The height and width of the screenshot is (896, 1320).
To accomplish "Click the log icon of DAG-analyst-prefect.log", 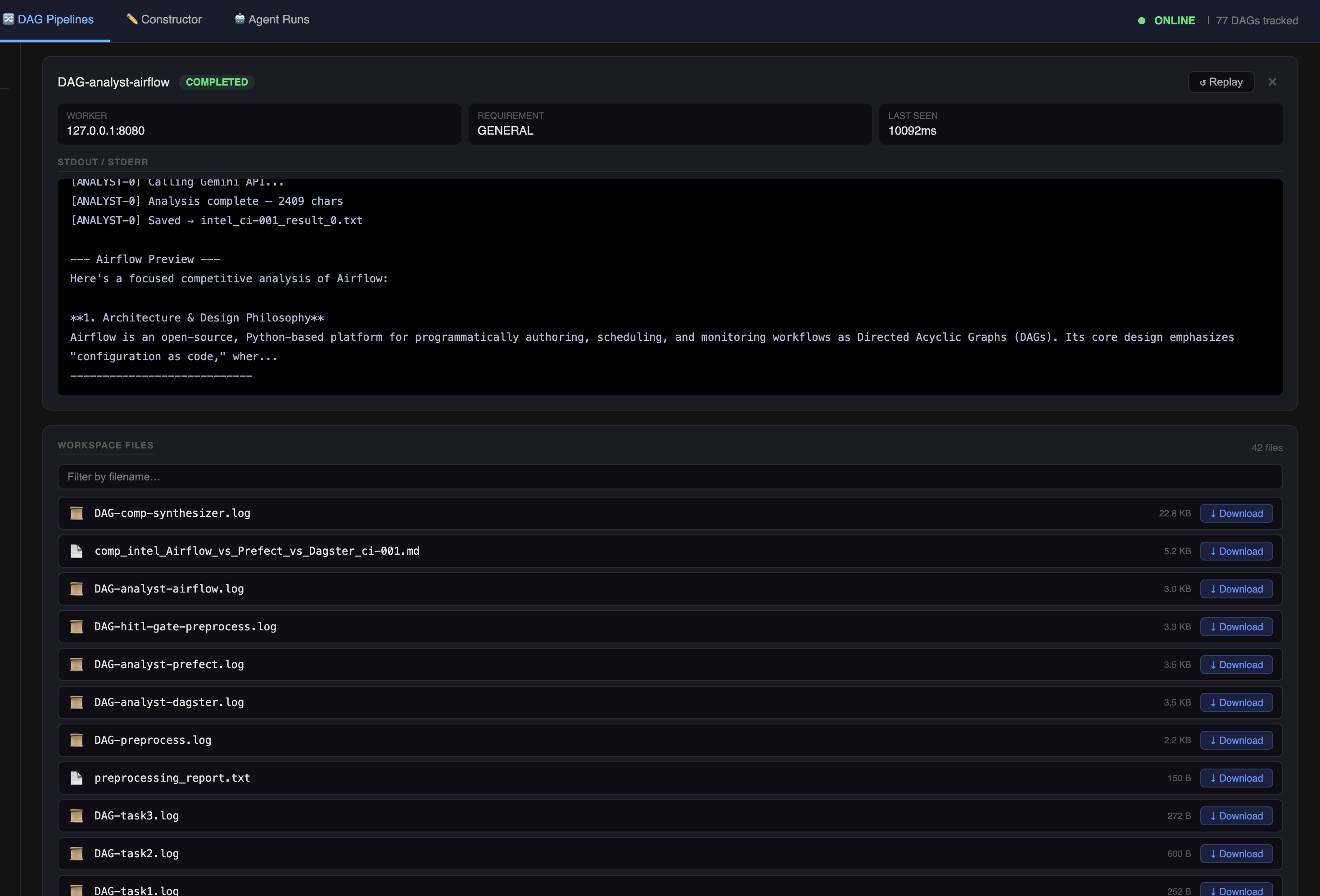I will [77, 665].
